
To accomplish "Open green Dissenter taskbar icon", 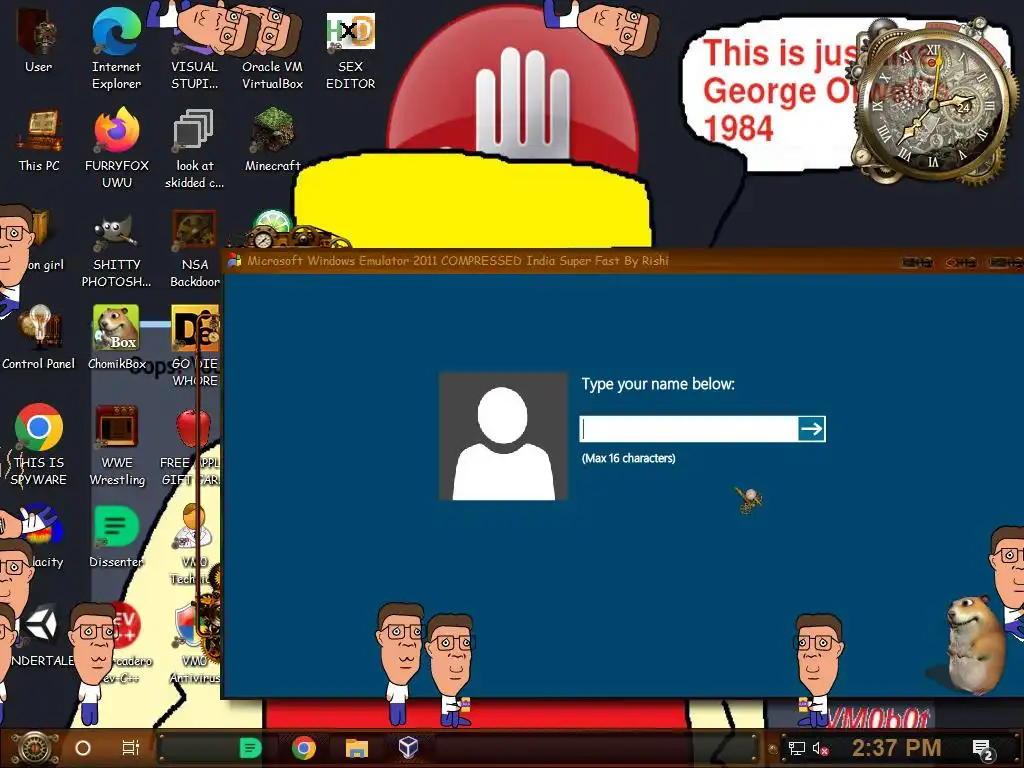I will (250, 748).
